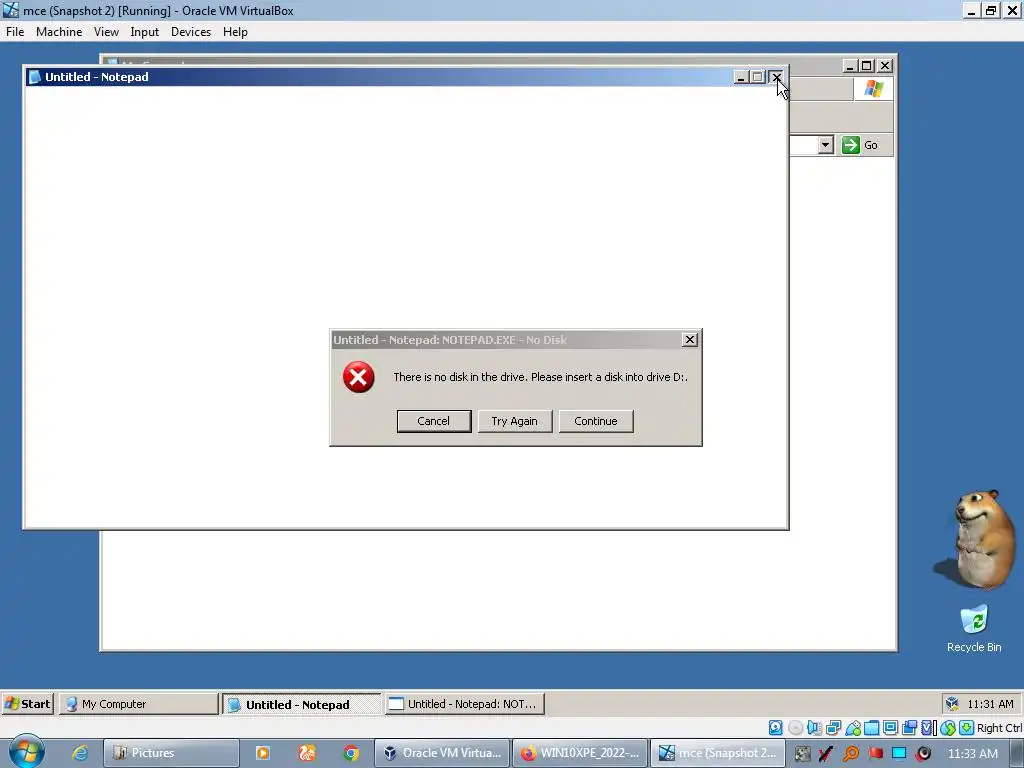The image size is (1024, 768).
Task: Click the display status icon
Action: [x=890, y=728]
